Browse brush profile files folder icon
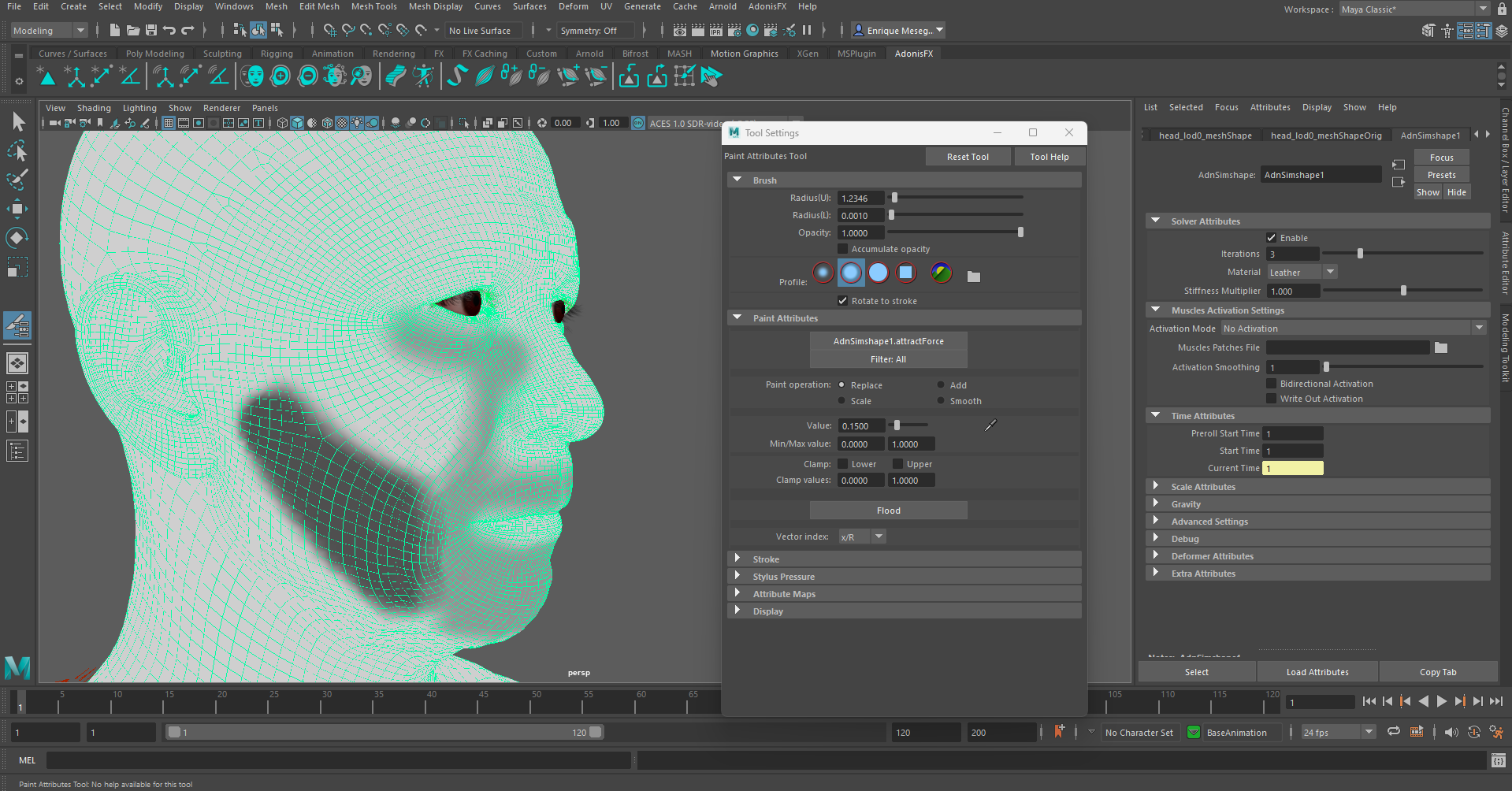1512x791 pixels. (x=974, y=277)
